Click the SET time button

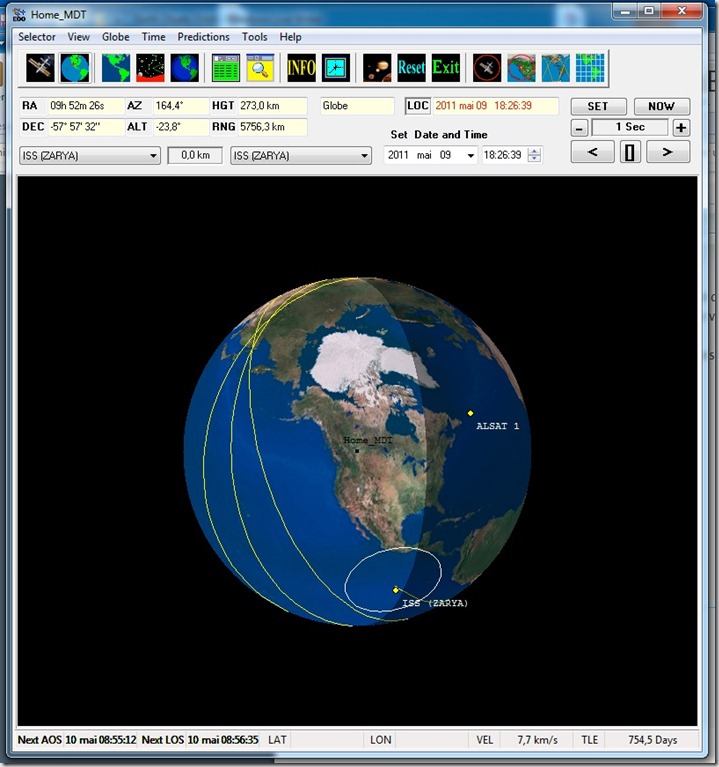[598, 106]
